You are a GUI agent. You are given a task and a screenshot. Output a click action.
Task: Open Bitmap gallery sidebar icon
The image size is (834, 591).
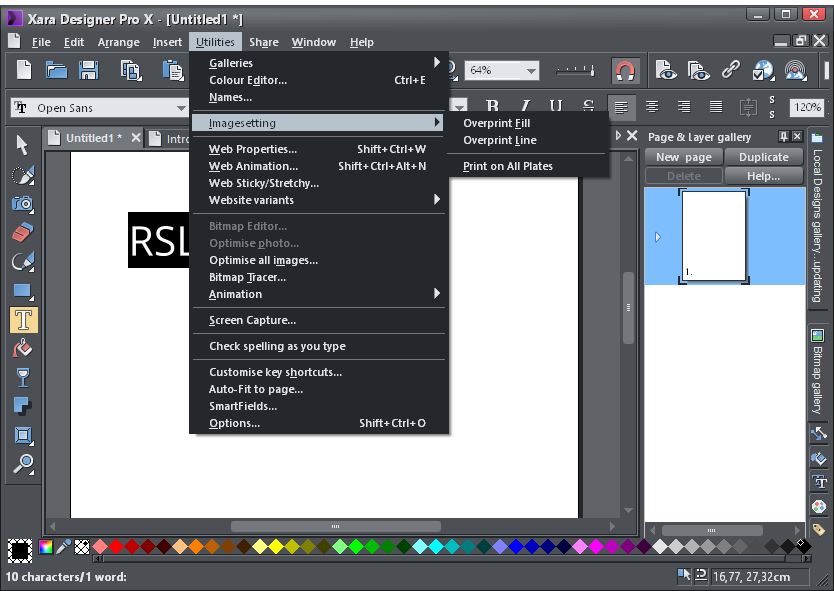click(x=818, y=335)
